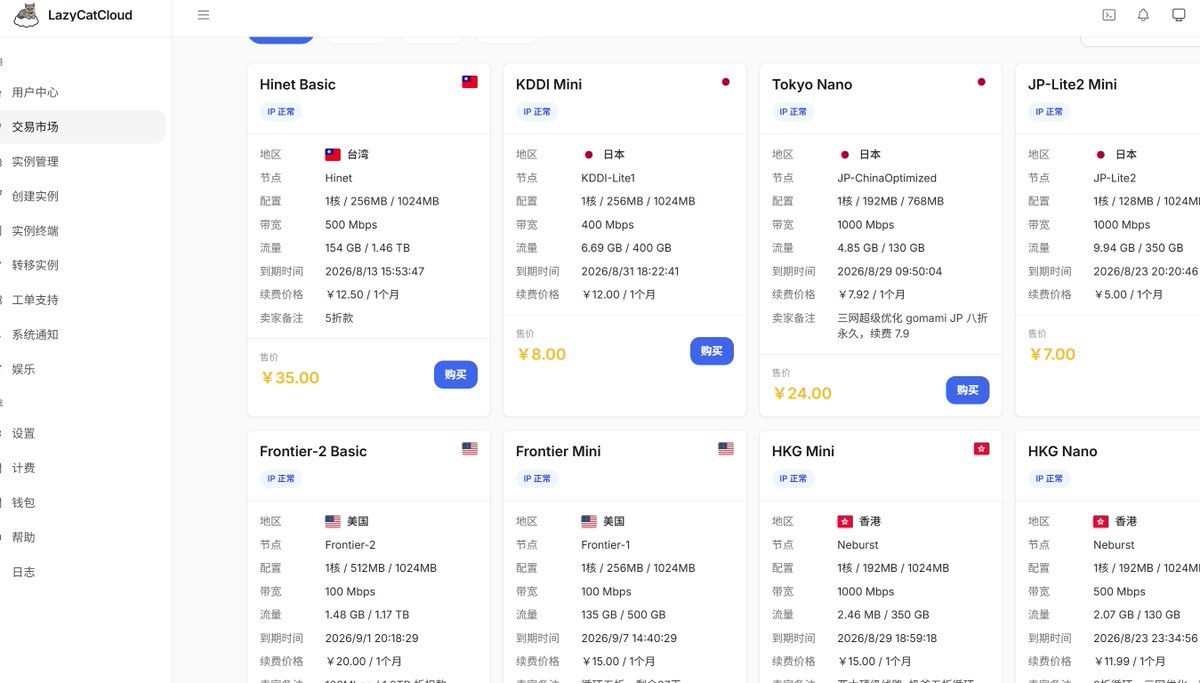Buy the Tokyo Nano instance

(x=968, y=390)
